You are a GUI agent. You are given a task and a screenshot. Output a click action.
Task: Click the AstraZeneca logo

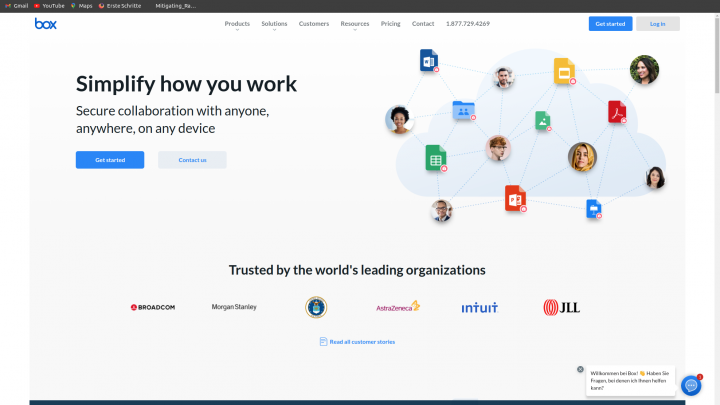tap(398, 306)
